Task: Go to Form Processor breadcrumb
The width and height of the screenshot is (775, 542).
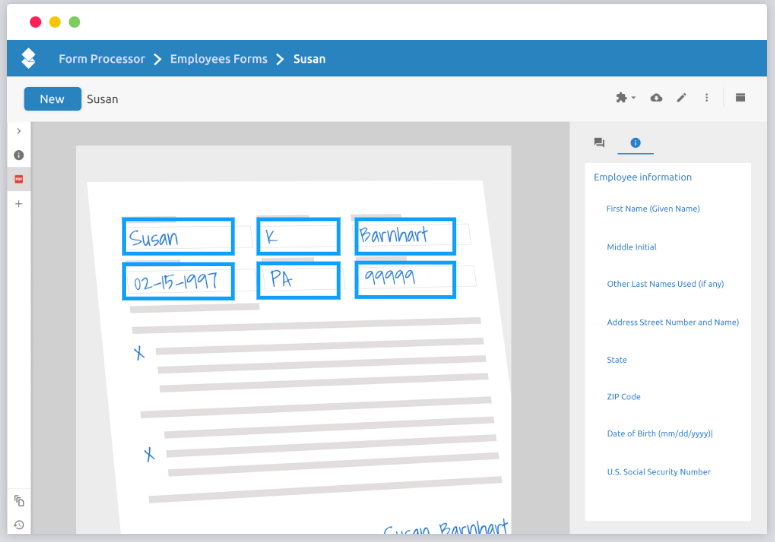Action: pos(101,59)
